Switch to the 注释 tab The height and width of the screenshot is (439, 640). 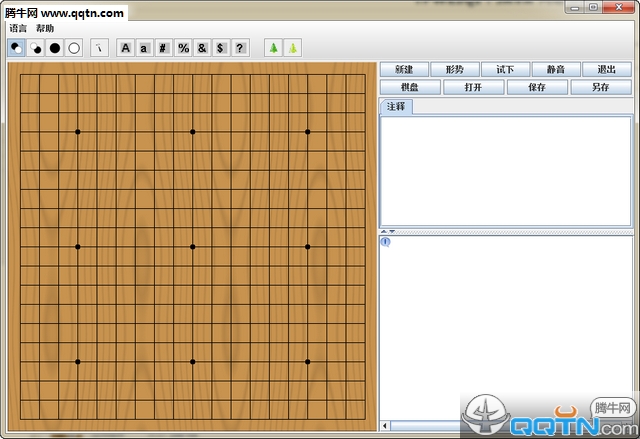tap(396, 106)
